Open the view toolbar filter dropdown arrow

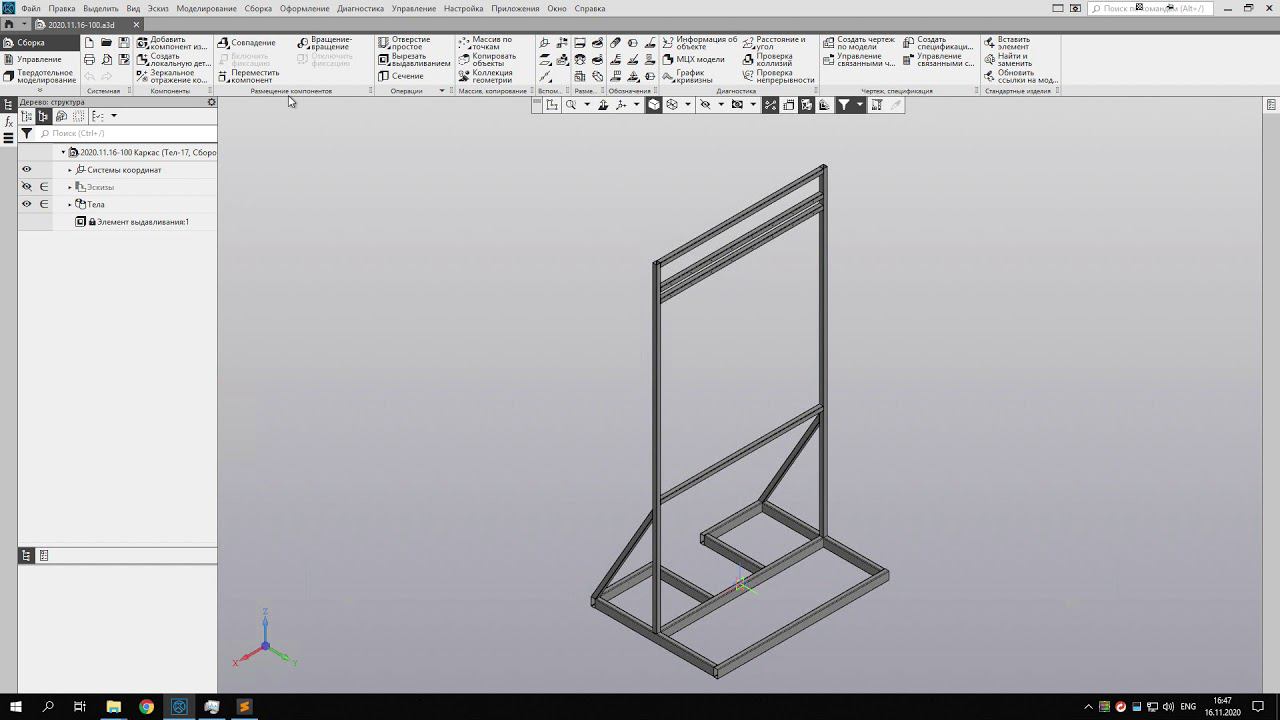coord(859,105)
